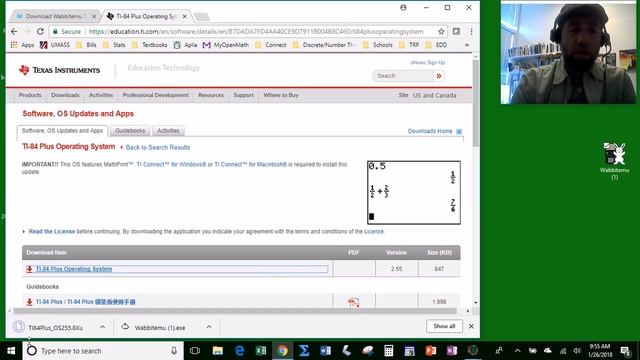Open Task View on the taskbar
This screenshot has width=640, height=360.
(x=195, y=351)
